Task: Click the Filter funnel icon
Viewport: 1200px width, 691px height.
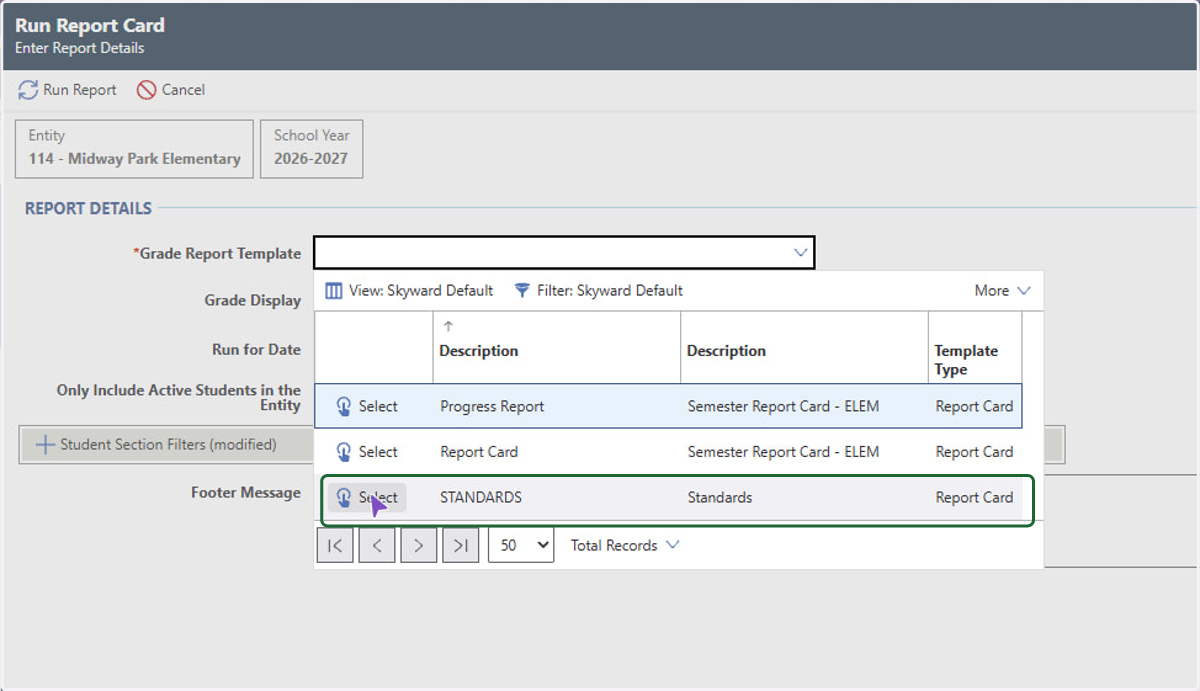Action: coord(522,290)
